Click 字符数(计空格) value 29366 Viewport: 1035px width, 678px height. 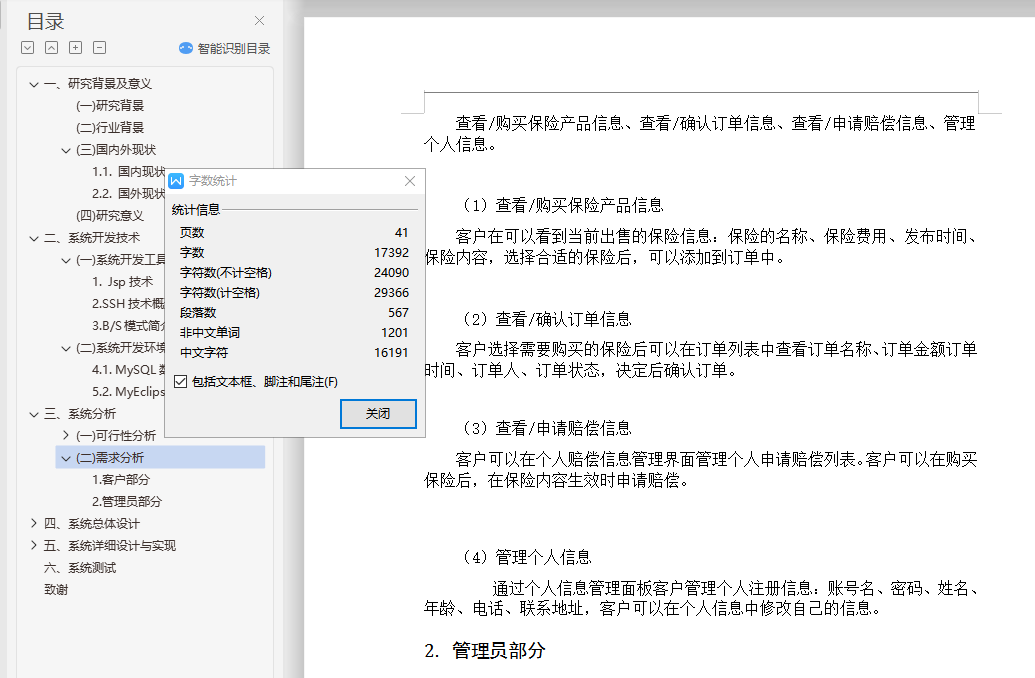pos(391,292)
